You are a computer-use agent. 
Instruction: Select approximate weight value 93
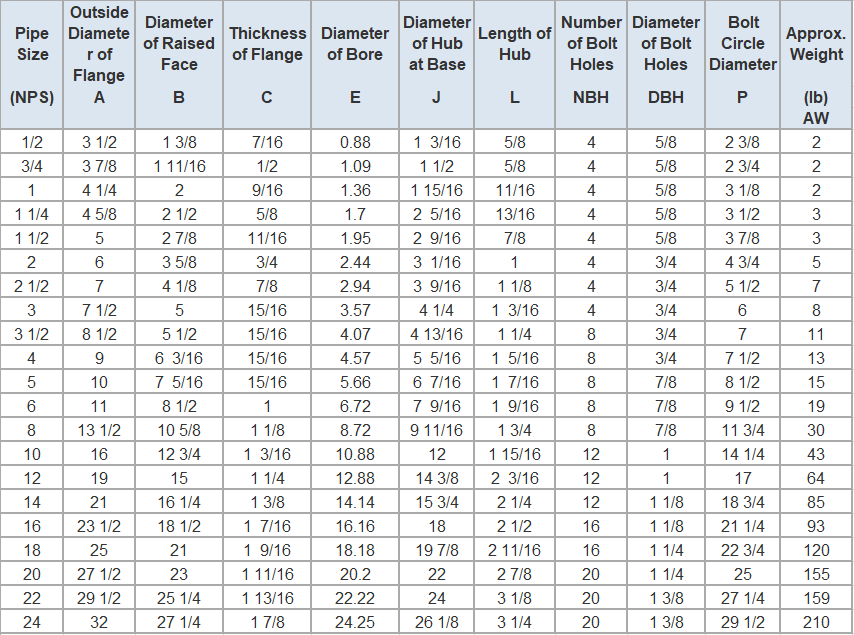(x=816, y=526)
